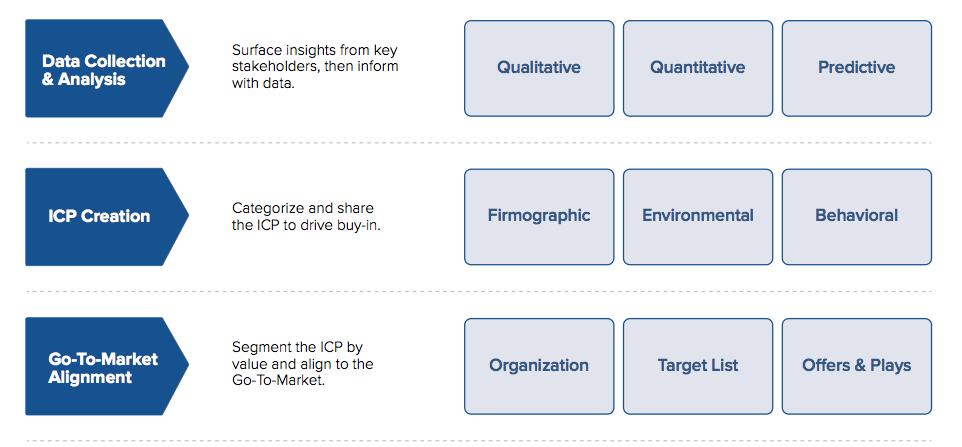Click dashed divider below Go-To-Market row

click(480, 440)
